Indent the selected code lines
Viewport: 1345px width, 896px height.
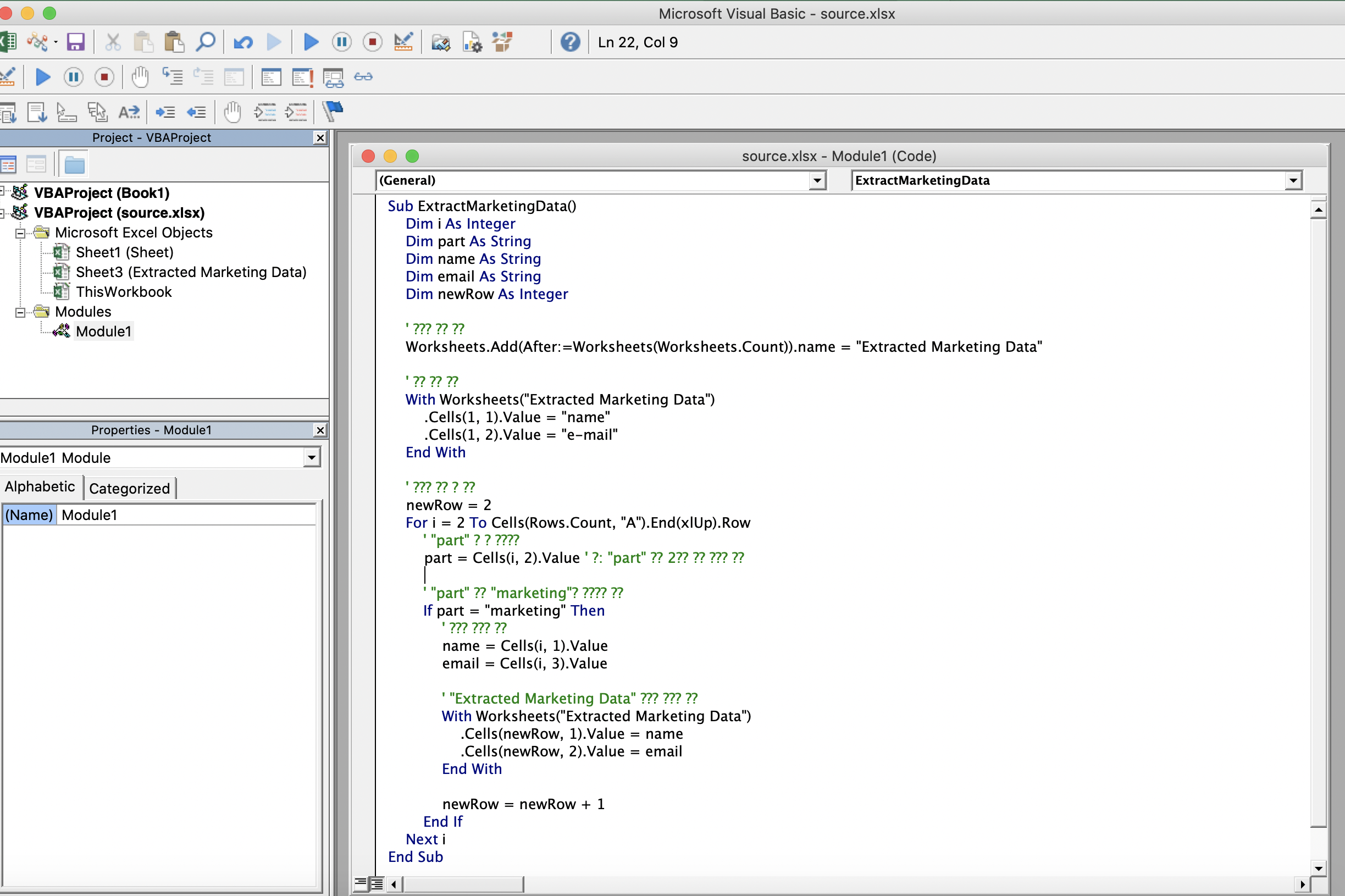click(x=165, y=112)
